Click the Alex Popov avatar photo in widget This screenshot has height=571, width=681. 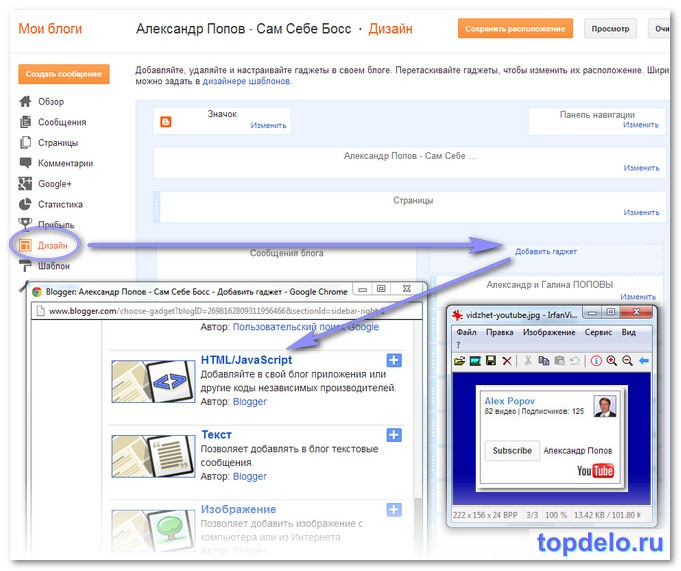[605, 406]
